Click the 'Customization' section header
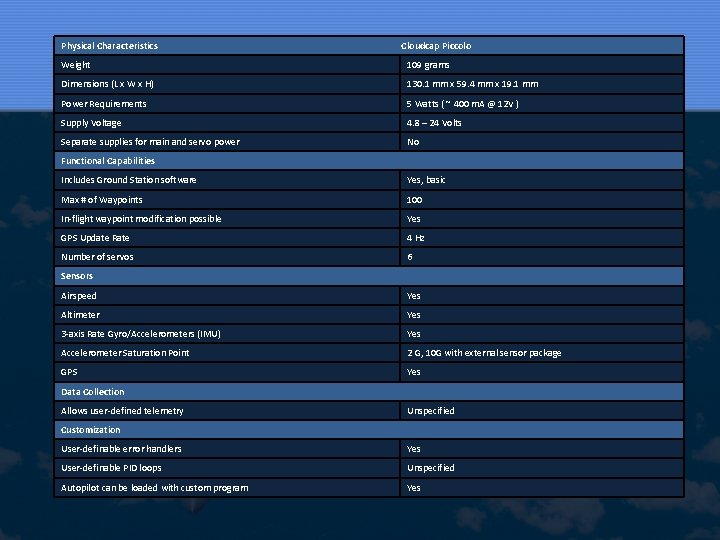Image resolution: width=720 pixels, height=540 pixels. click(90, 430)
